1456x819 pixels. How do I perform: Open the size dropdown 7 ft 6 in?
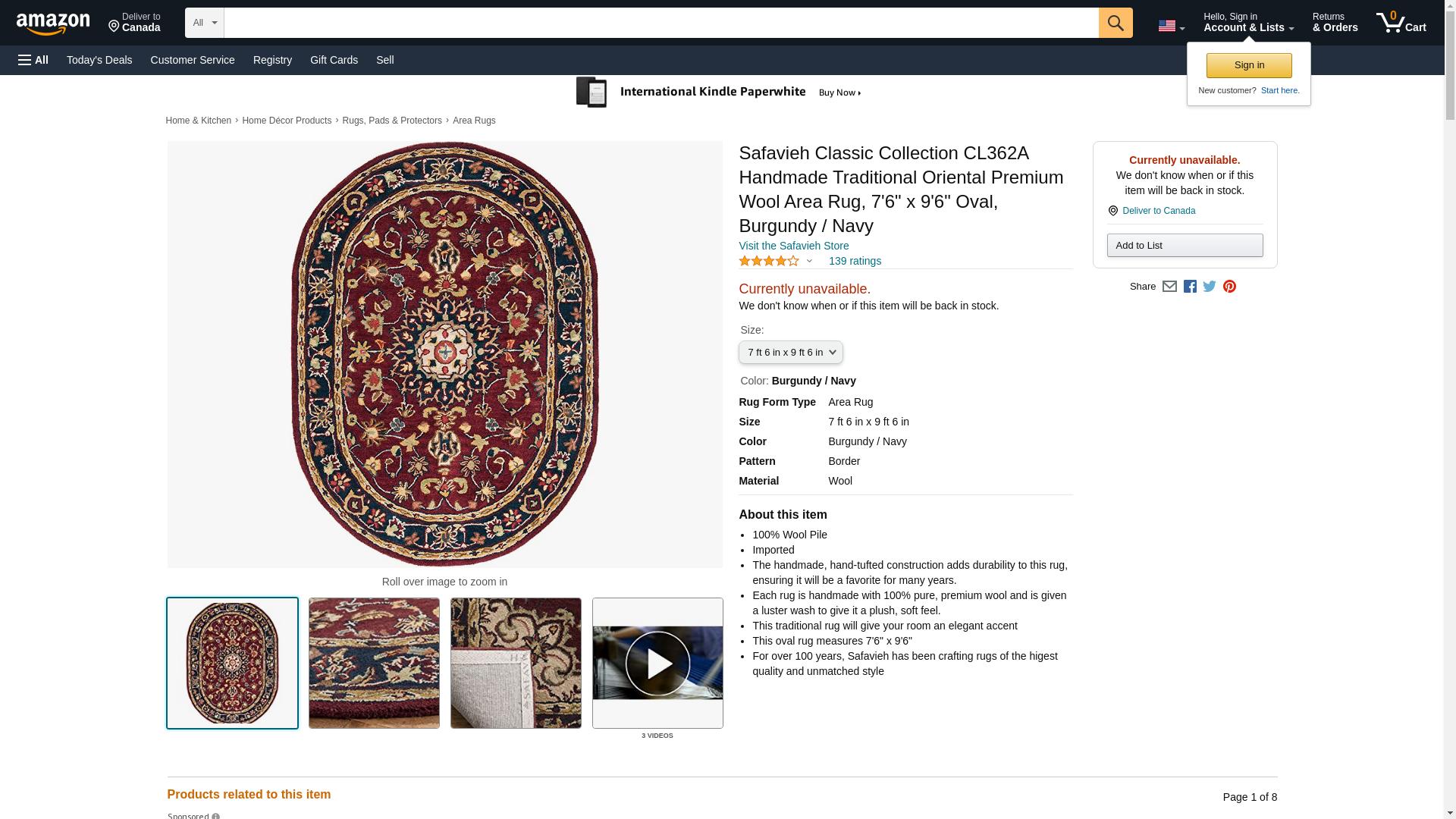pyautogui.click(x=790, y=353)
